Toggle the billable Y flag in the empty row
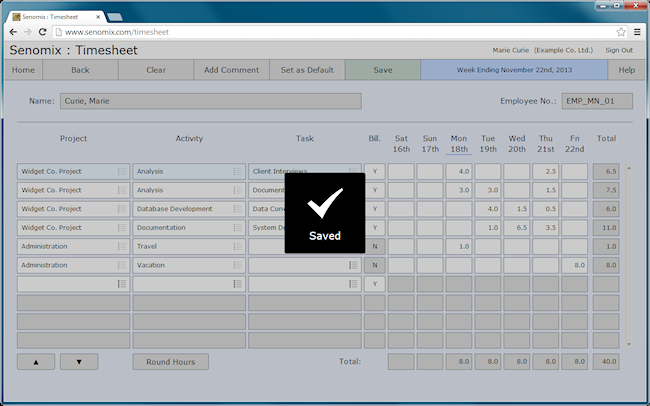 tap(375, 284)
